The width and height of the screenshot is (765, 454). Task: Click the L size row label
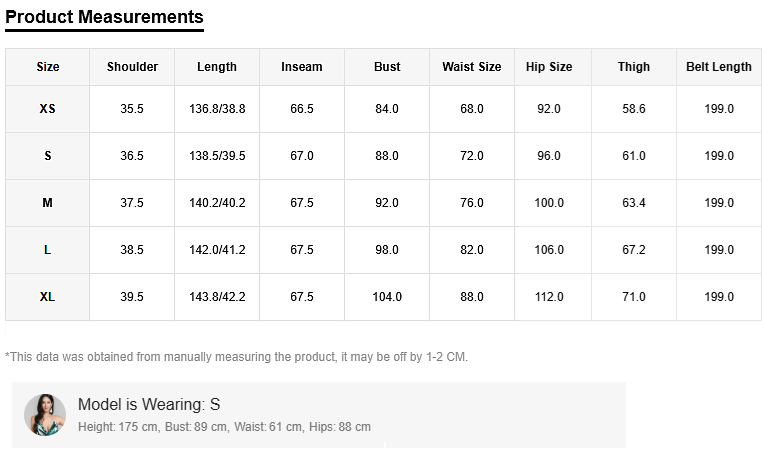click(47, 250)
